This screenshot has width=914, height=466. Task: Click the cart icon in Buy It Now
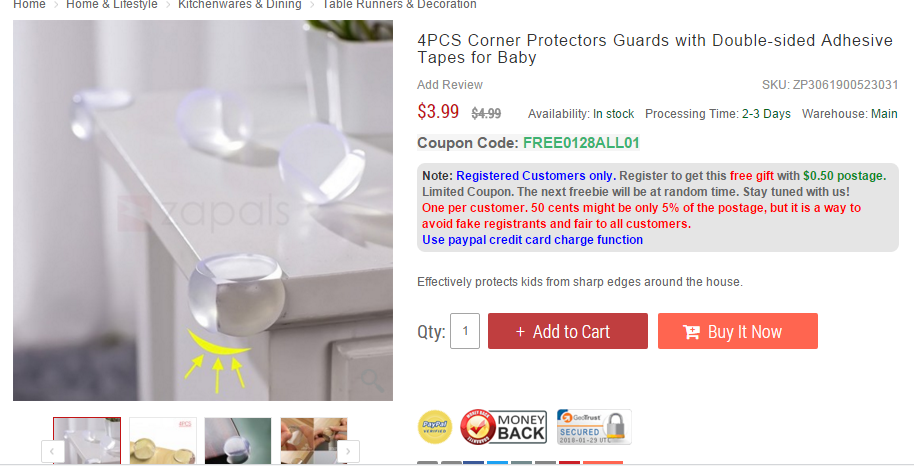(691, 332)
